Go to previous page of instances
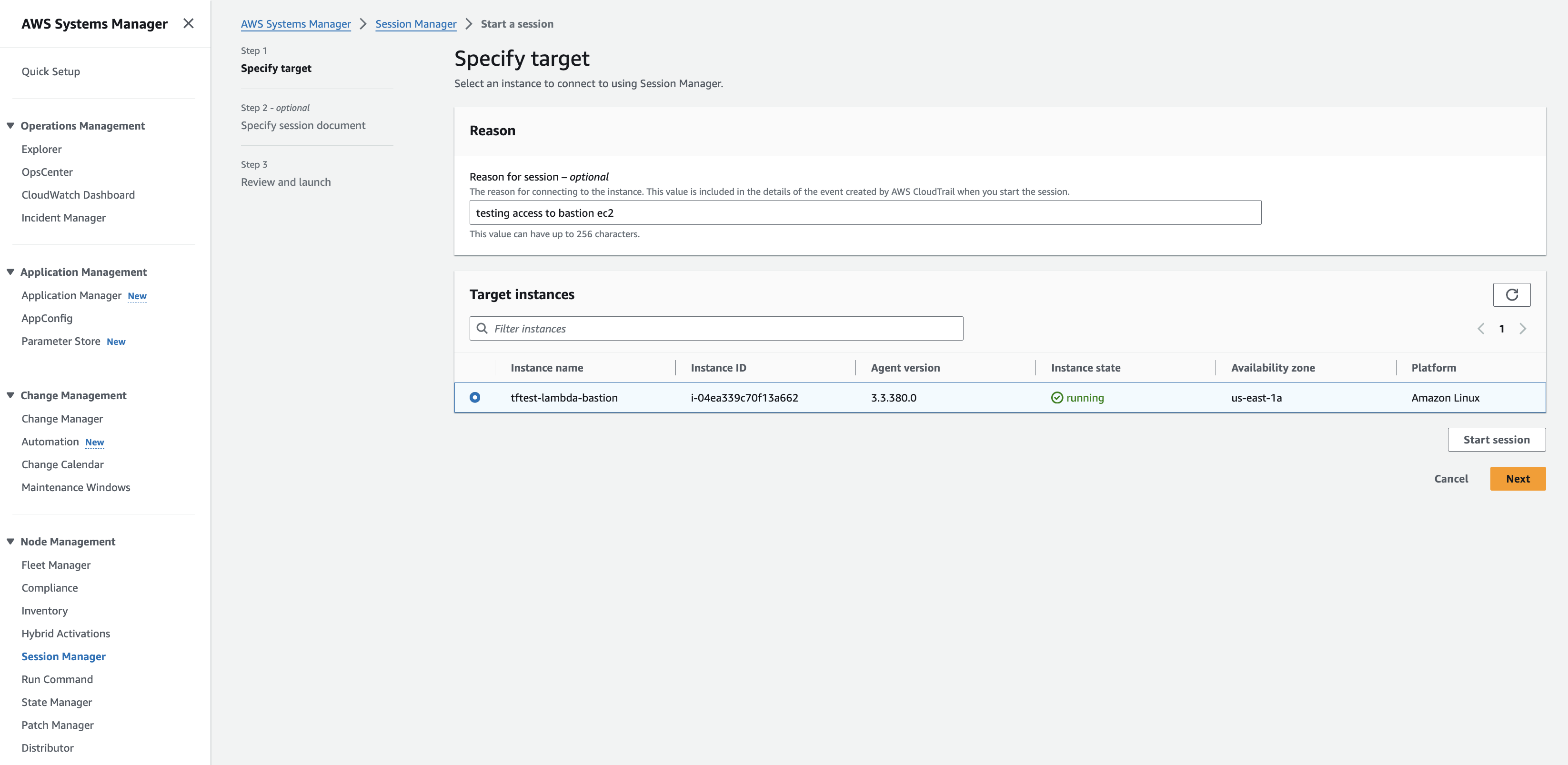Screen dimensions: 1568x765 [x=1480, y=329]
